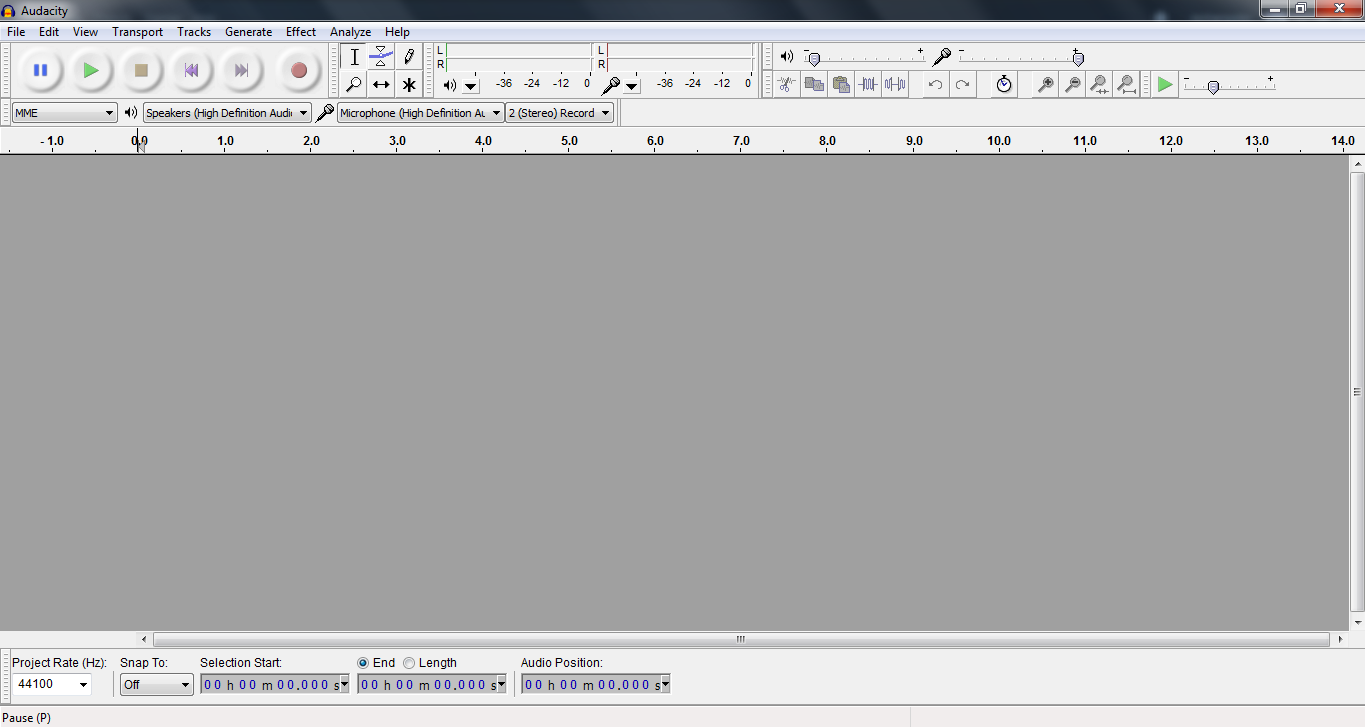
Task: Click the Silence audio icon
Action: (x=895, y=84)
